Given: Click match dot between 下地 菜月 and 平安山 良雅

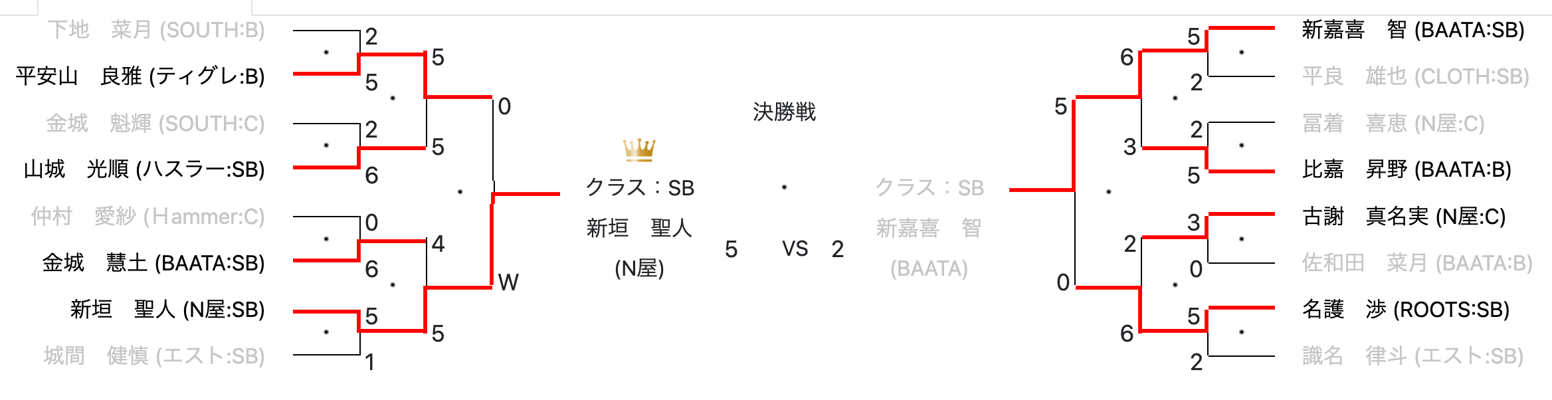Looking at the screenshot, I should pyautogui.click(x=326, y=51).
